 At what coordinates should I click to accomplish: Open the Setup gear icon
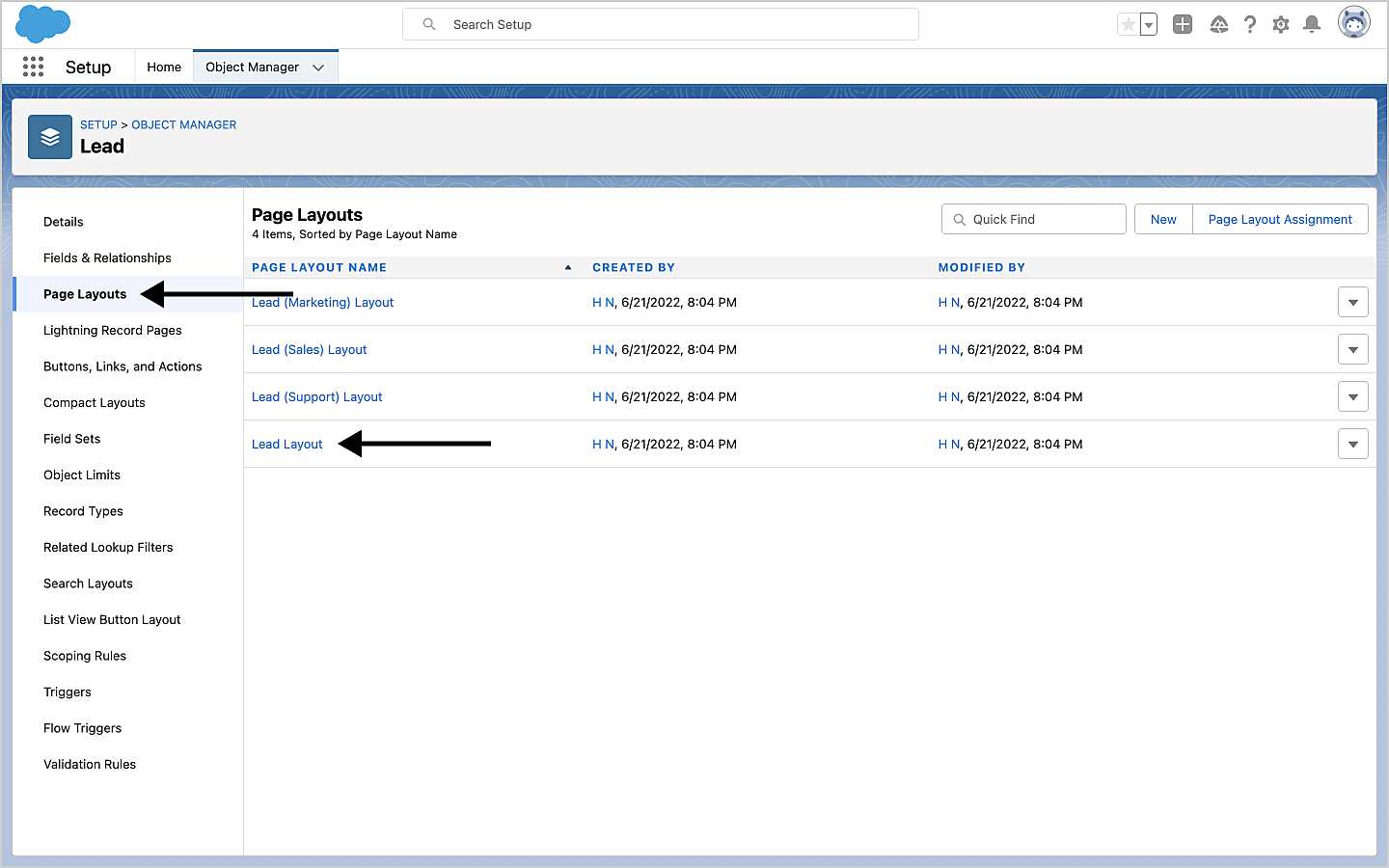1281,25
